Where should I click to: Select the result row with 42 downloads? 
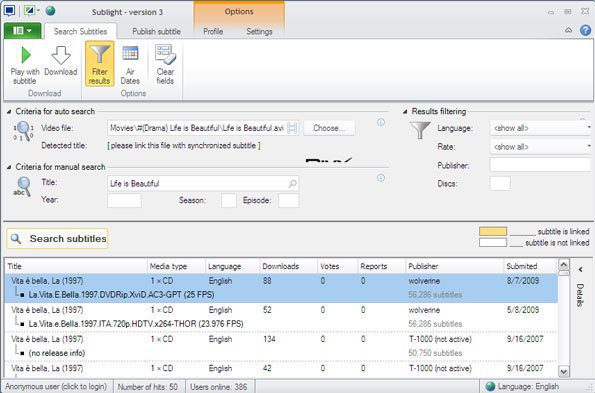(282, 369)
